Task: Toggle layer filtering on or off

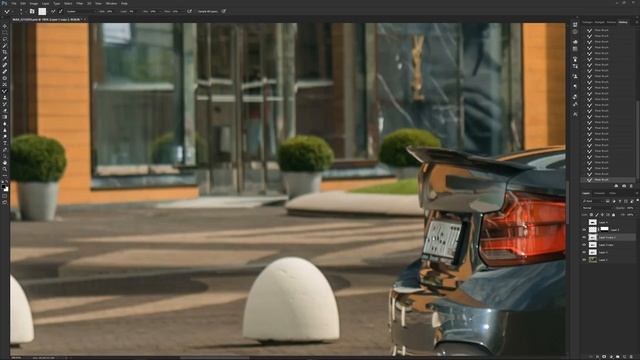Action: click(x=638, y=200)
